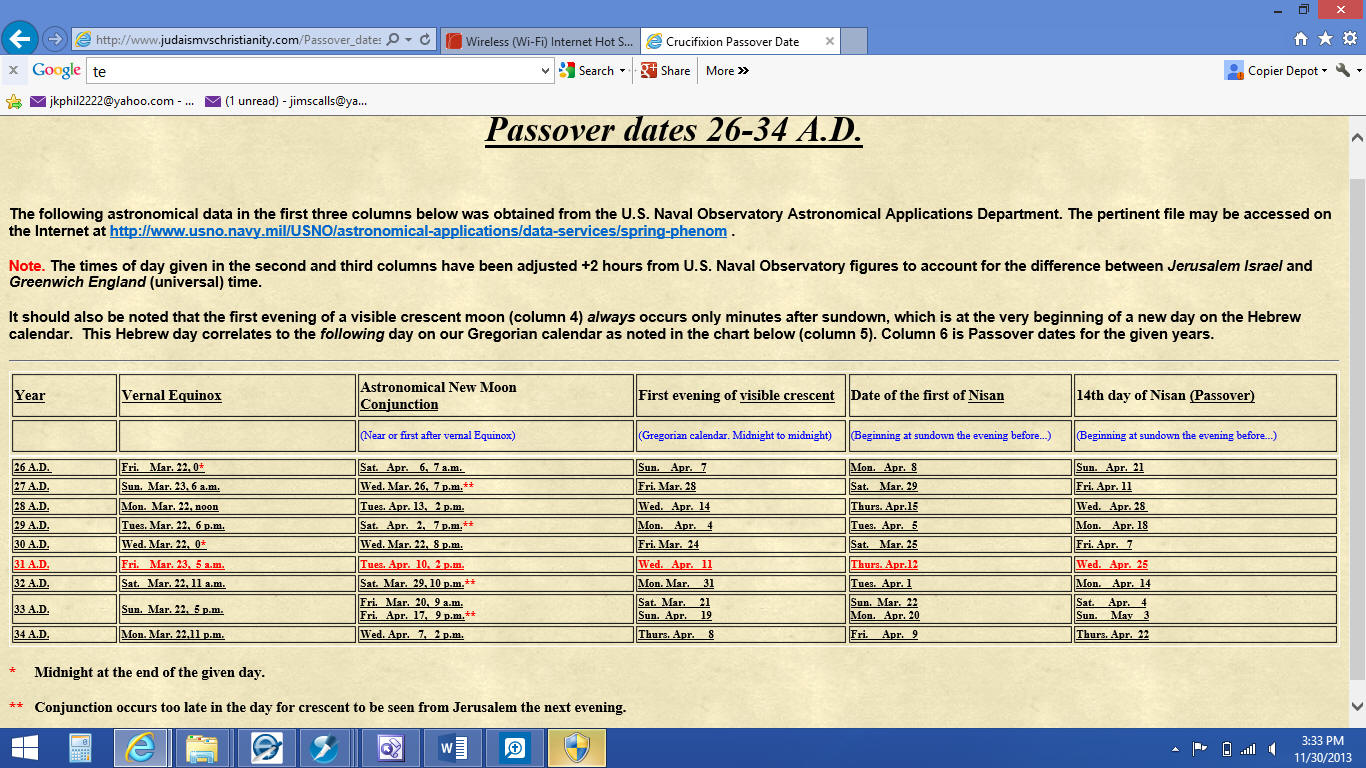The image size is (1366, 768).
Task: Open Favorites with the star icon
Action: (x=1325, y=39)
